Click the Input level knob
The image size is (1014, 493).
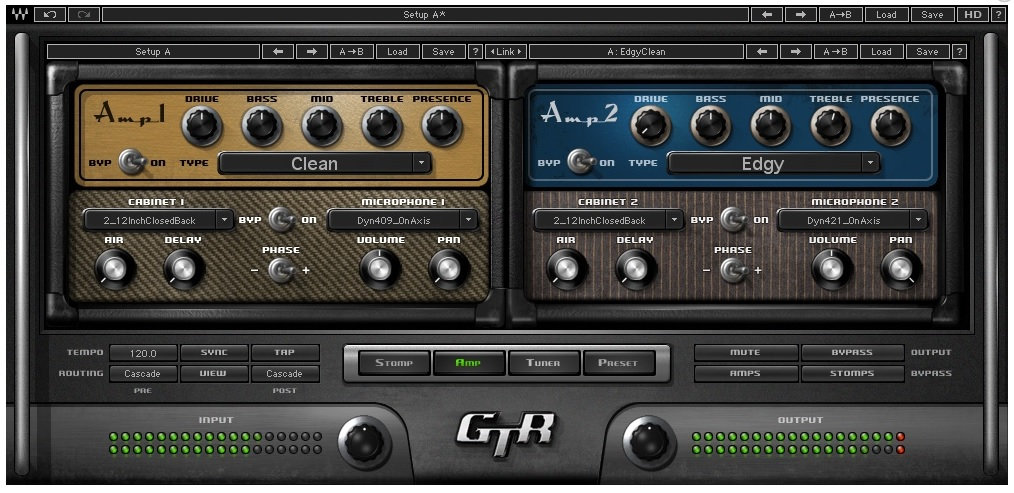click(364, 443)
